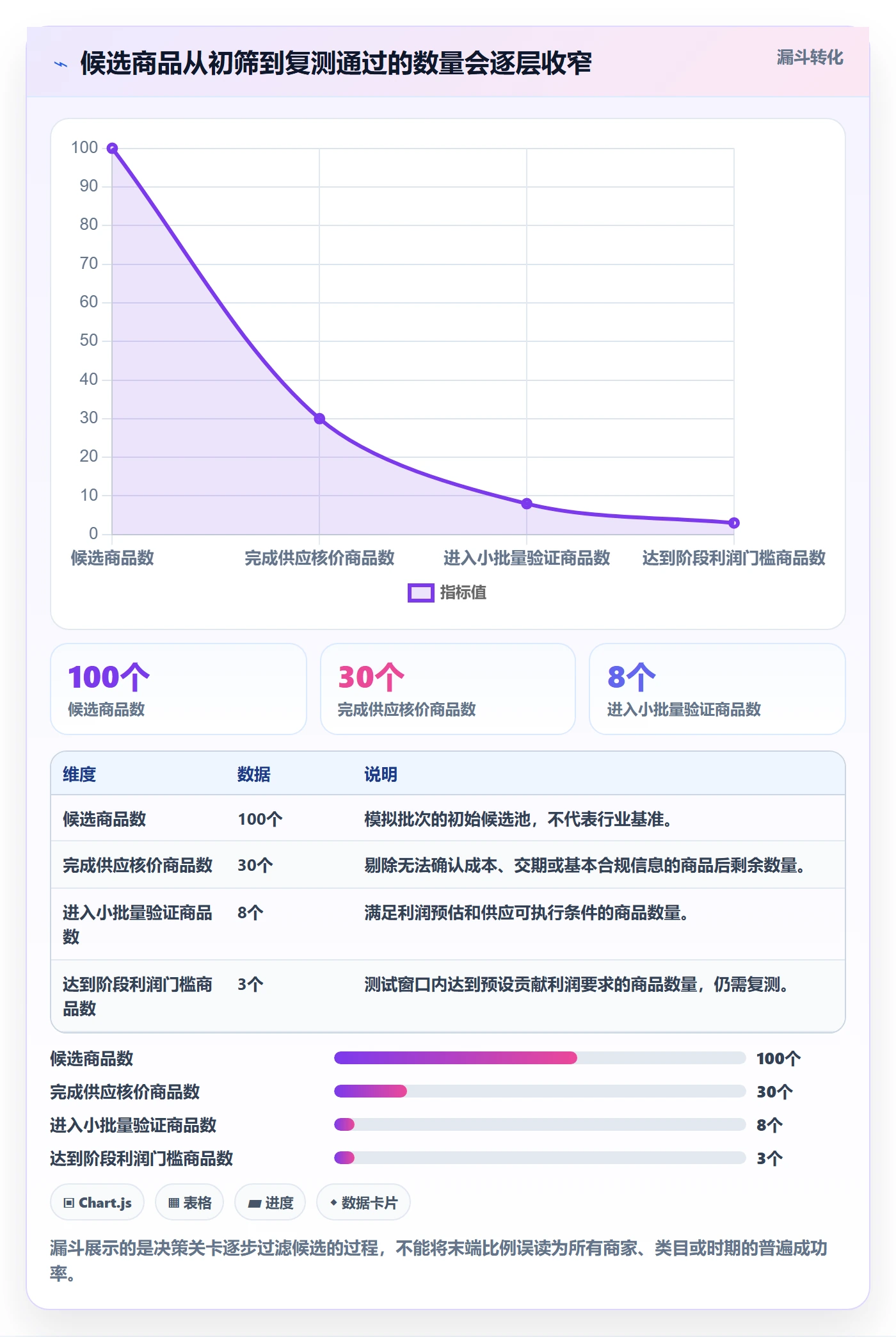
Task: Click the footnote text beginning 漏斗展示的是
Action: (439, 1260)
